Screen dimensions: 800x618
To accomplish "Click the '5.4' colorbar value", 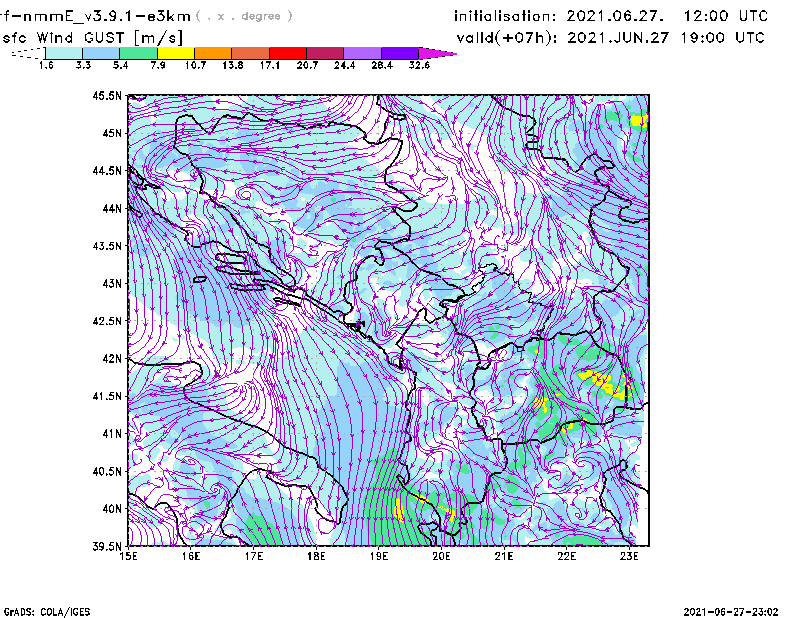I will click(120, 65).
